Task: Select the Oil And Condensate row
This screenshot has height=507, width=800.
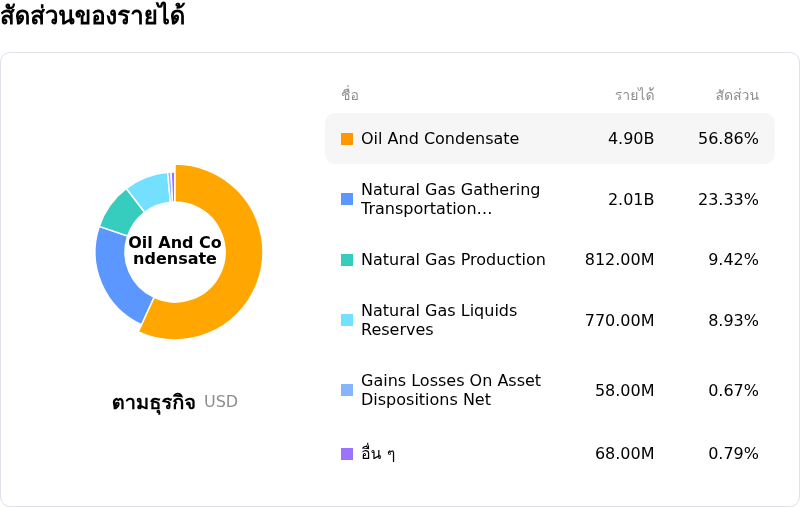Action: click(549, 139)
